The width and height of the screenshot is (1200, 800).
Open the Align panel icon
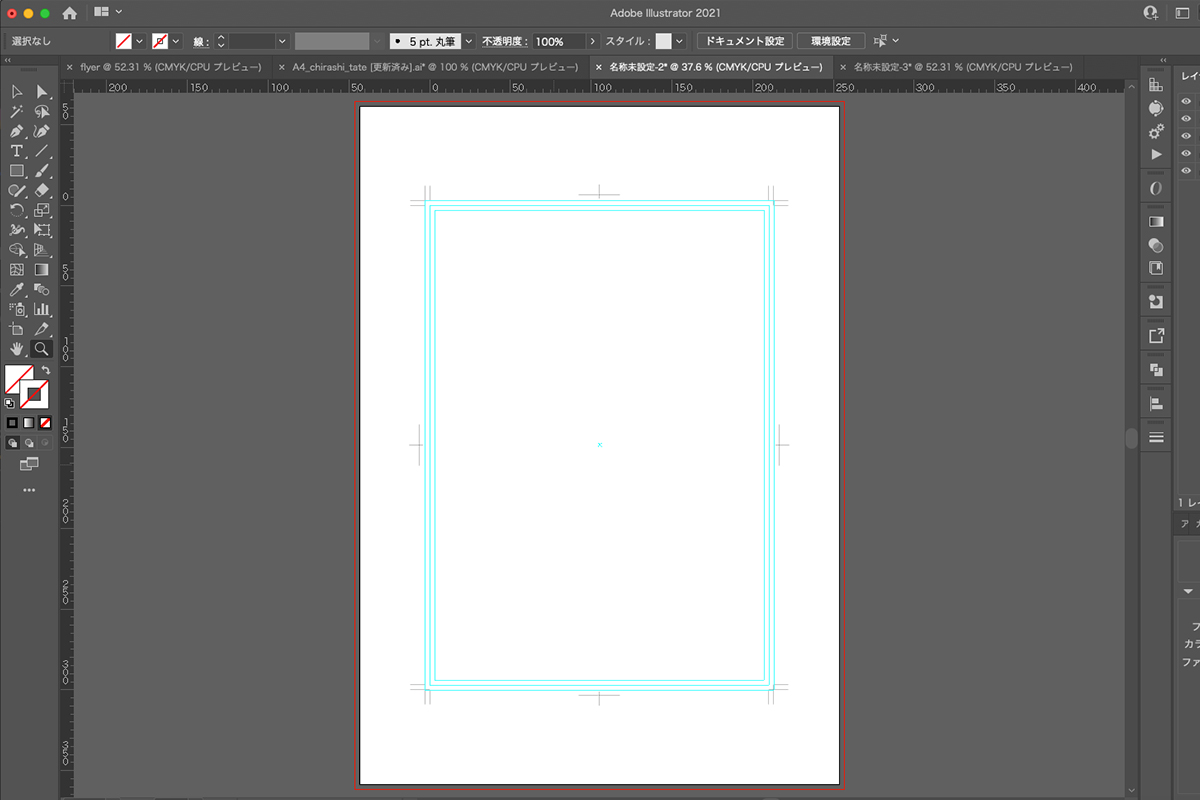1156,403
